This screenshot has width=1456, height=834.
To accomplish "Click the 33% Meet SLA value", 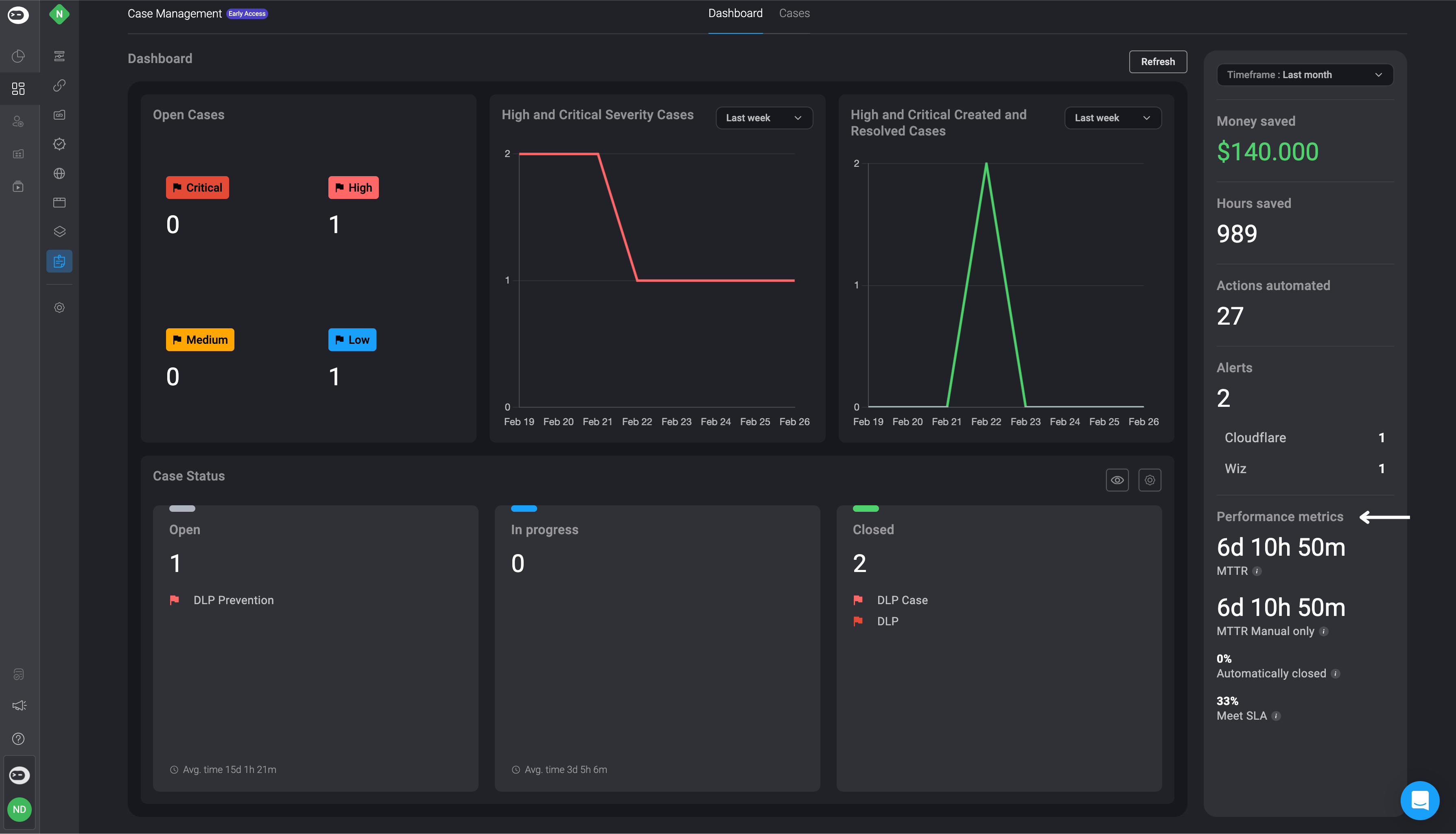I will point(1227,701).
